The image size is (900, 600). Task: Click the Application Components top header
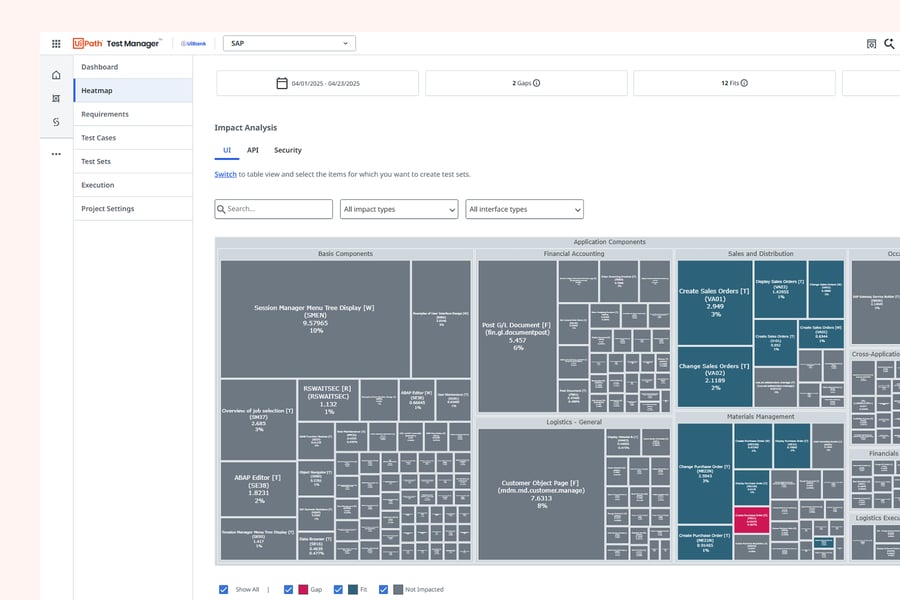tap(610, 242)
